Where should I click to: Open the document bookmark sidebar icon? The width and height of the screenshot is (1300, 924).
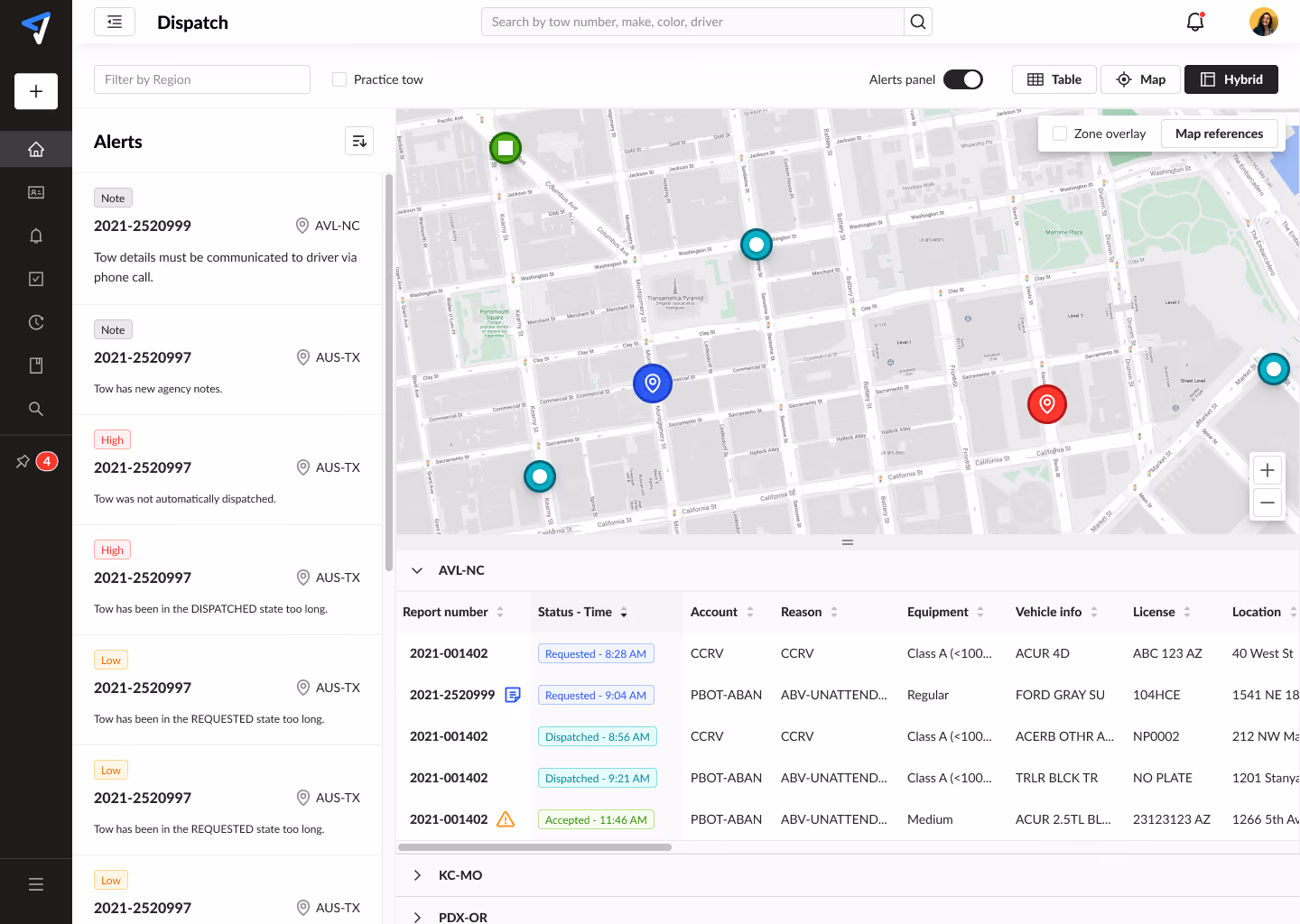(36, 365)
